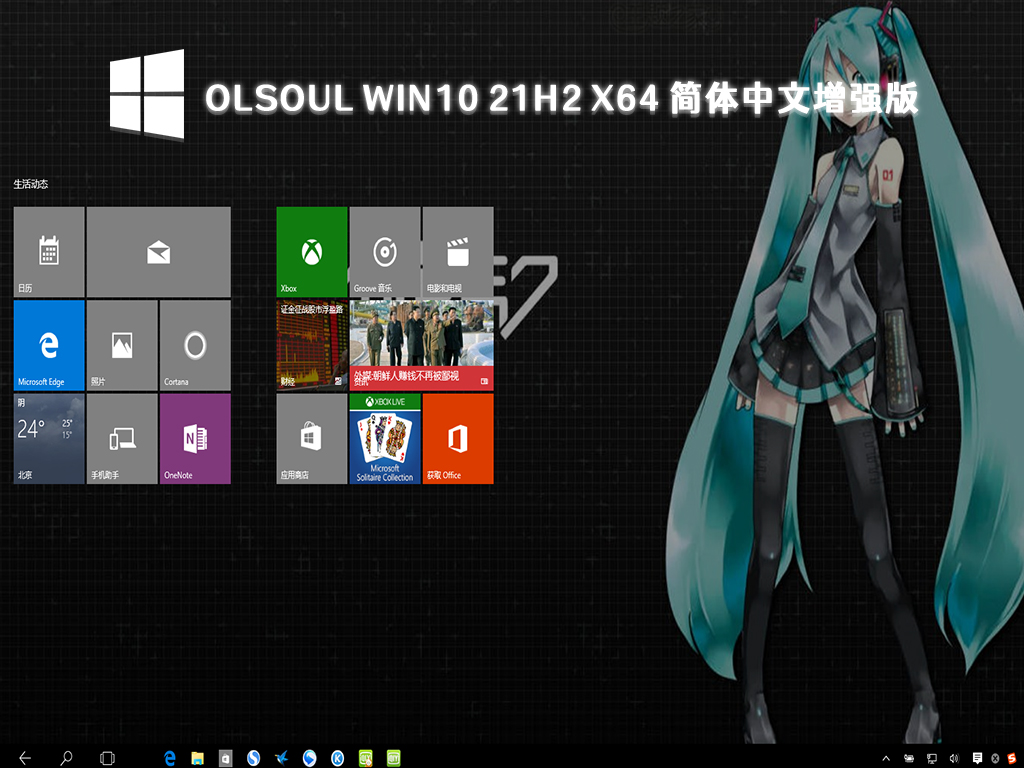The width and height of the screenshot is (1024, 768).
Task: Click the taskbar search magnifier icon
Action: pos(66,758)
